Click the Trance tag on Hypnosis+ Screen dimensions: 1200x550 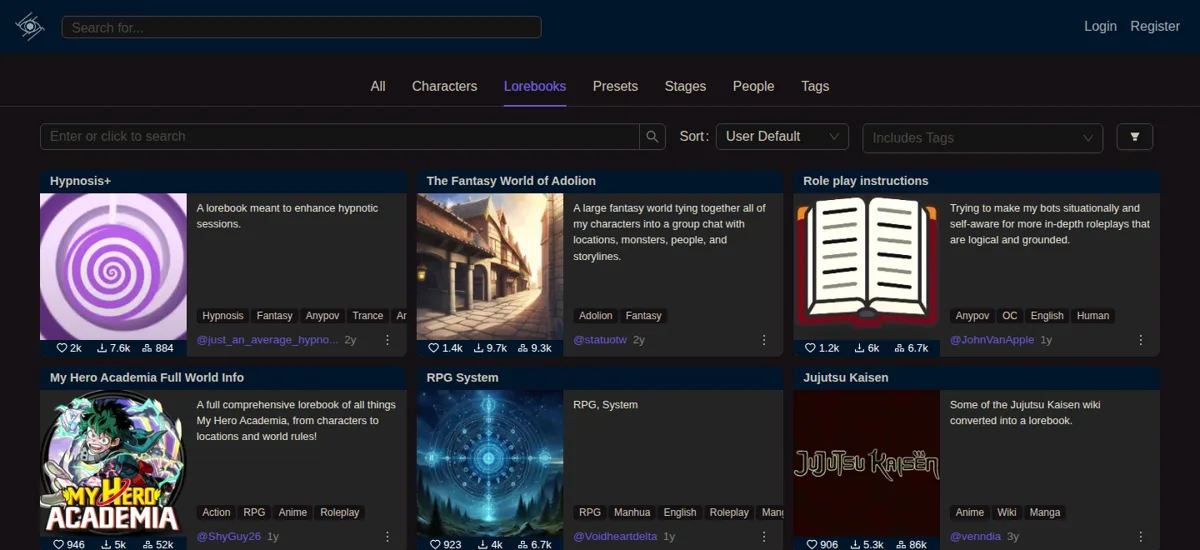point(368,316)
